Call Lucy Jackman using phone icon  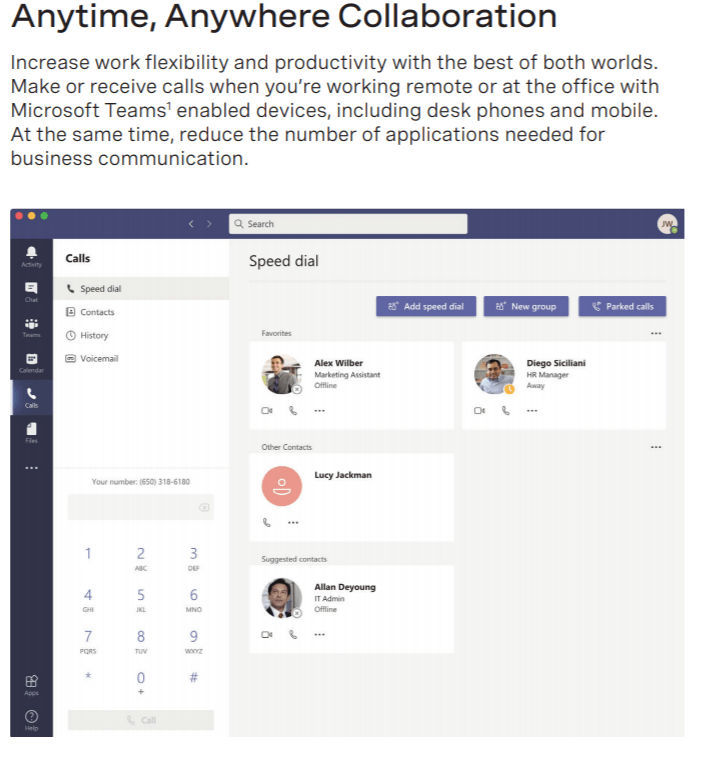267,523
